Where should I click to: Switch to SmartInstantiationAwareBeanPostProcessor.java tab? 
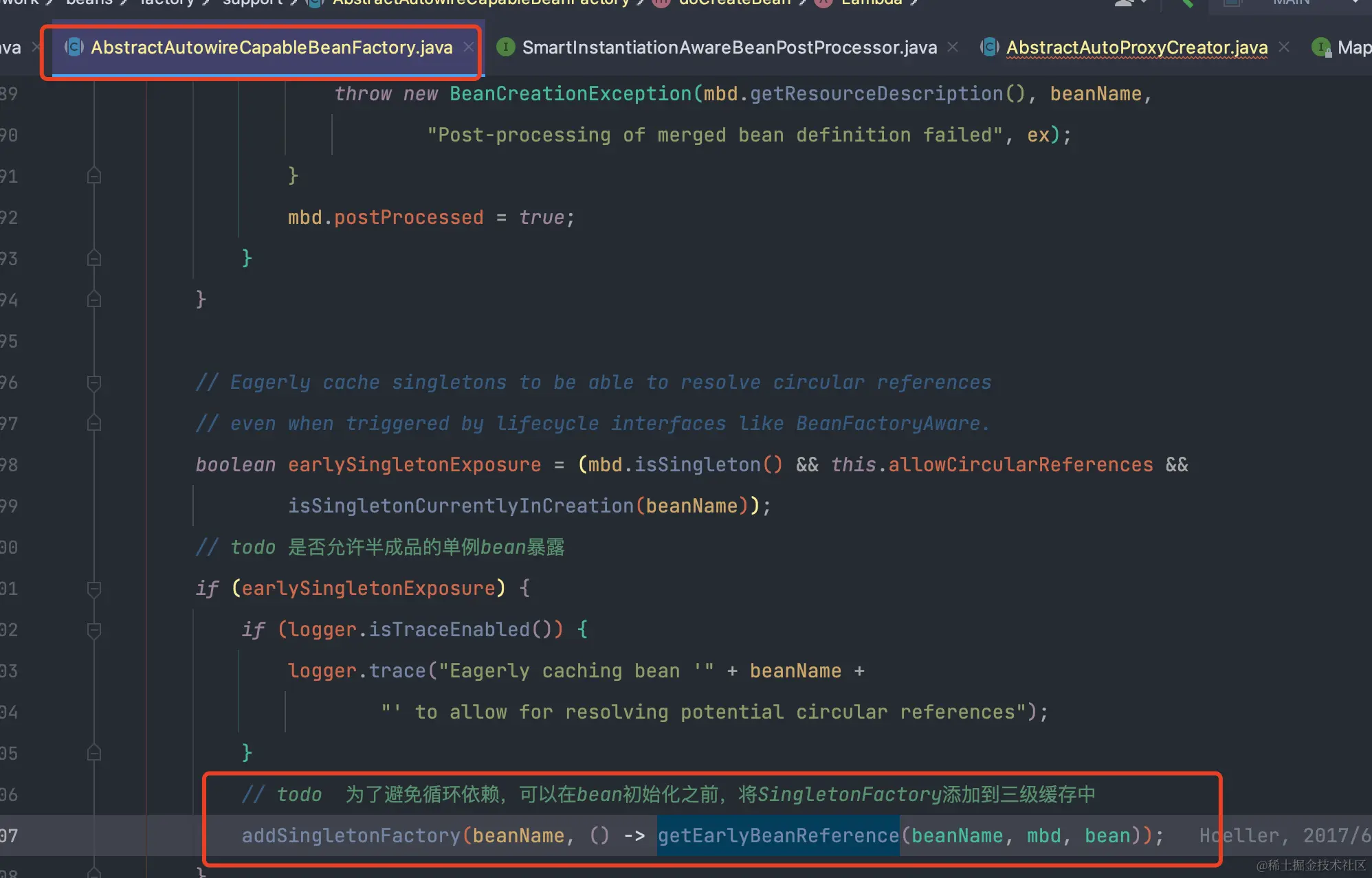coord(729,47)
